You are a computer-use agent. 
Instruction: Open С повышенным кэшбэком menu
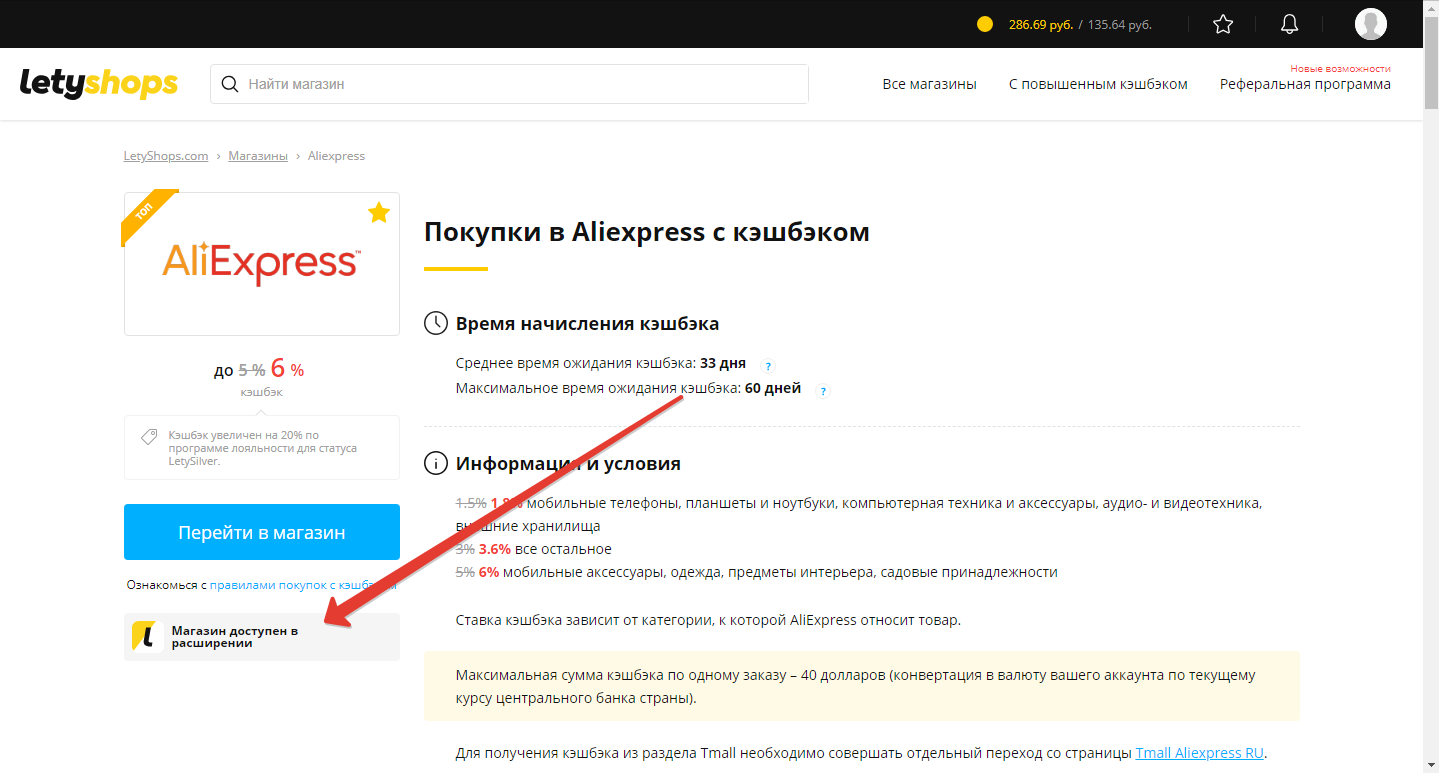(1098, 84)
